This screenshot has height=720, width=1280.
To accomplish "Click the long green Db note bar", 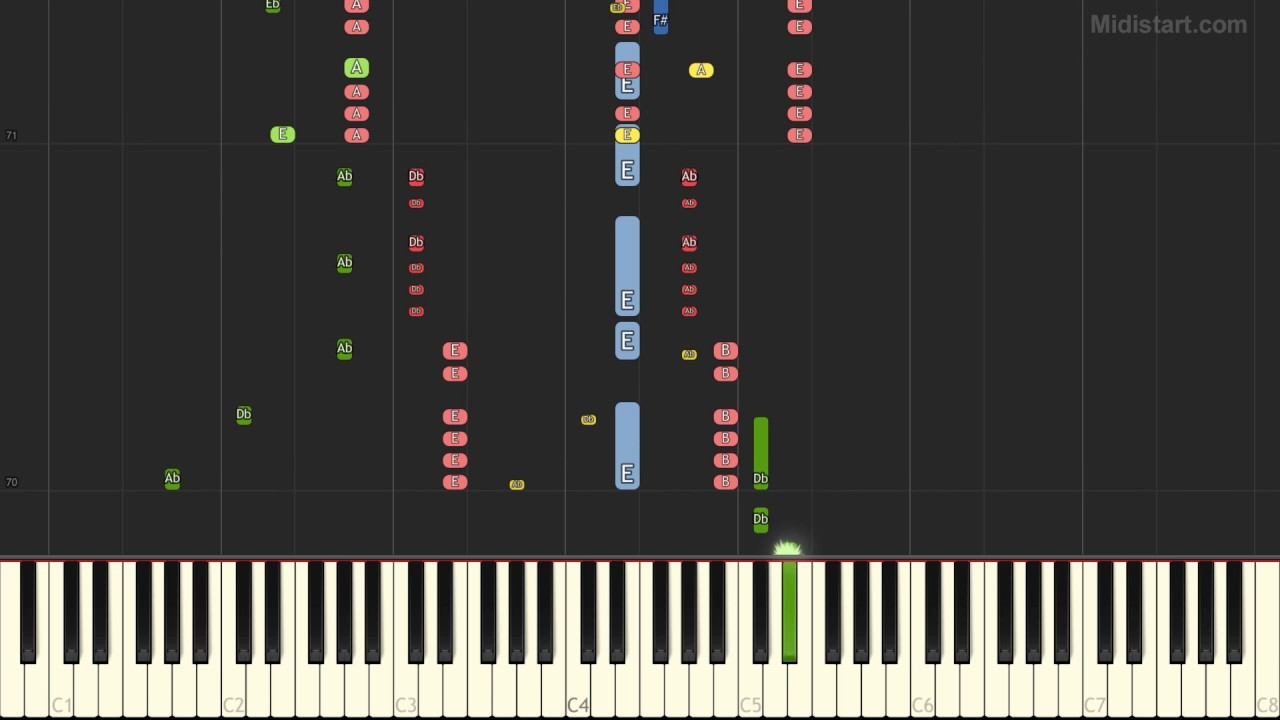I will 761,453.
